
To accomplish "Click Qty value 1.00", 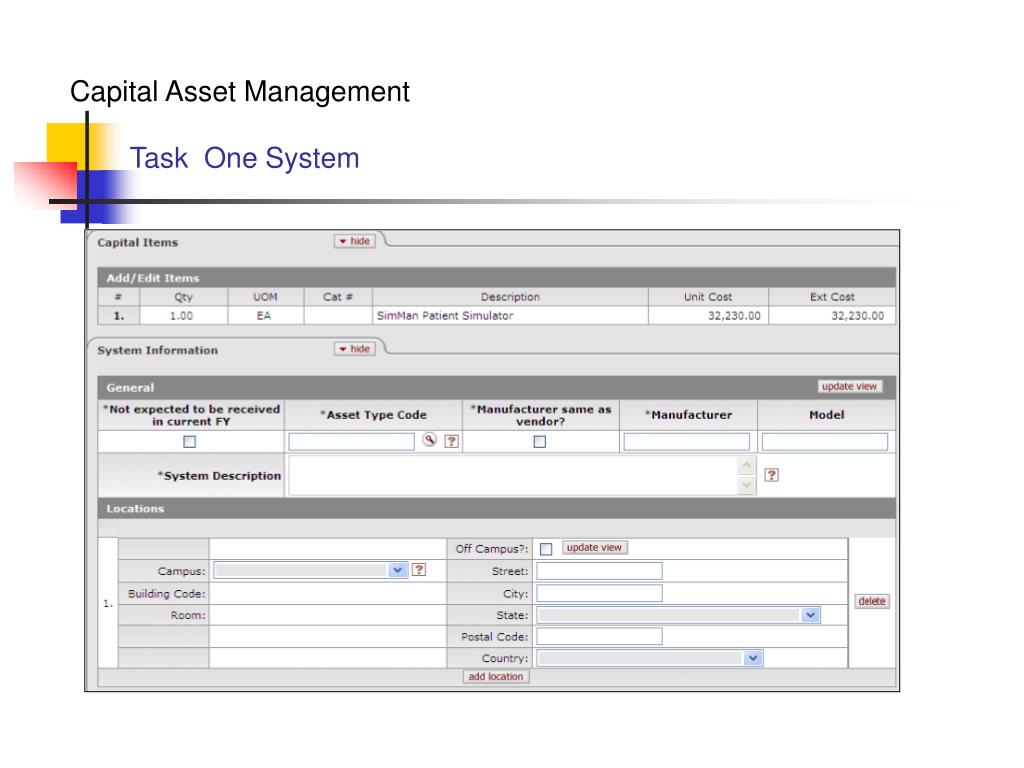I will (x=181, y=315).
